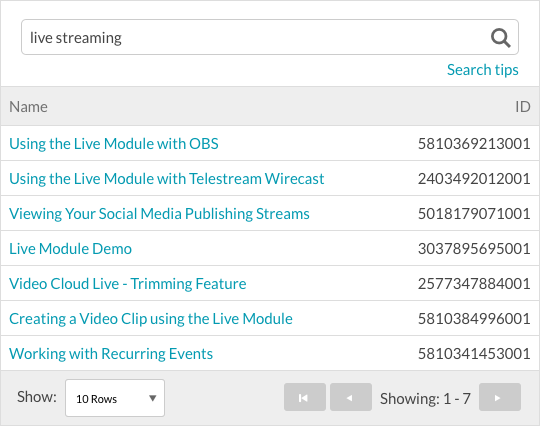Click the ID column header
The image size is (540, 426).
tap(522, 107)
